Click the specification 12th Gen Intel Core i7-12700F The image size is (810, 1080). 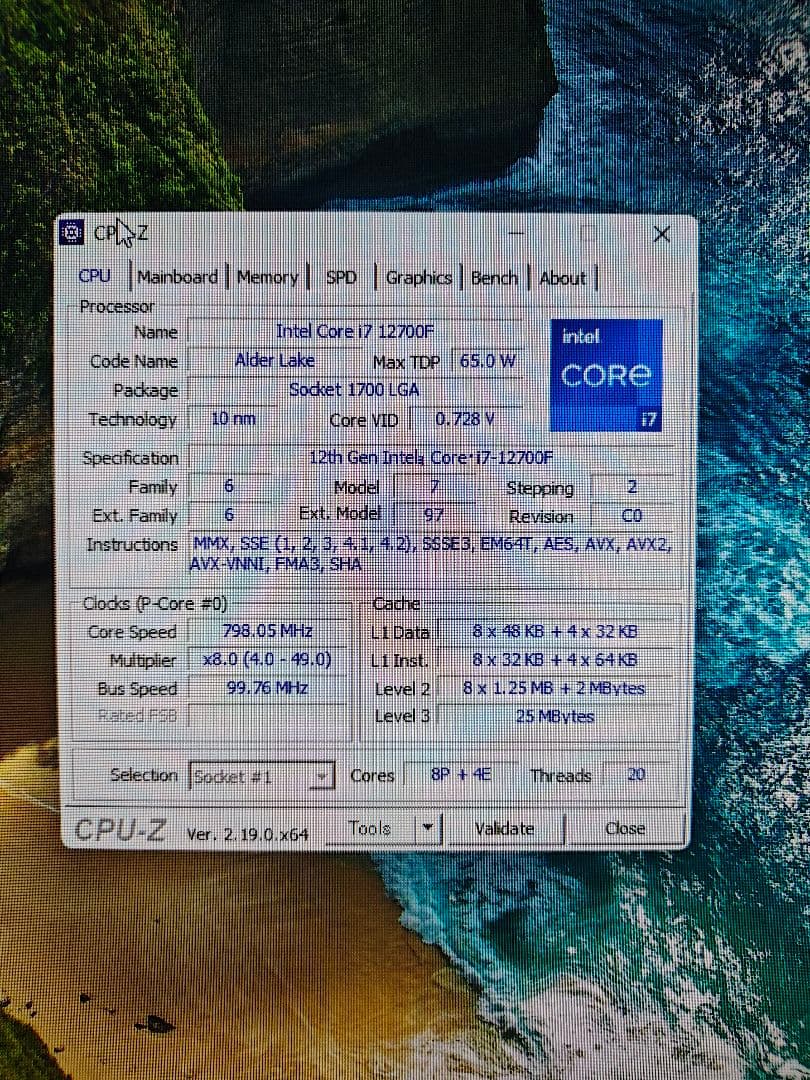click(x=431, y=457)
